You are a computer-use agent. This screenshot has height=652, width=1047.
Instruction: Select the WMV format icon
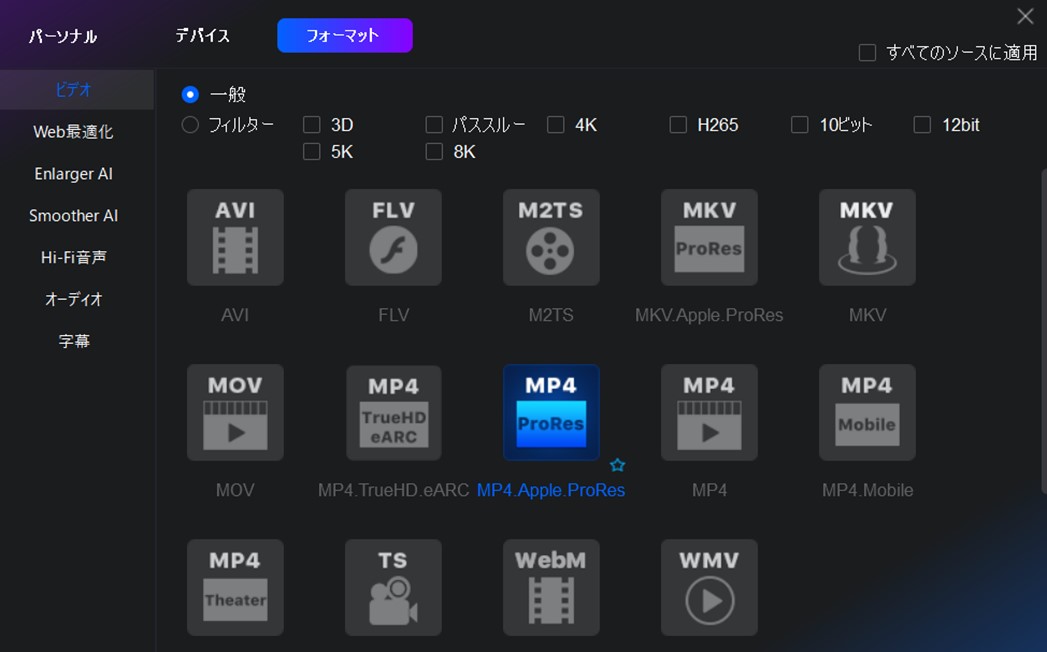tap(709, 587)
